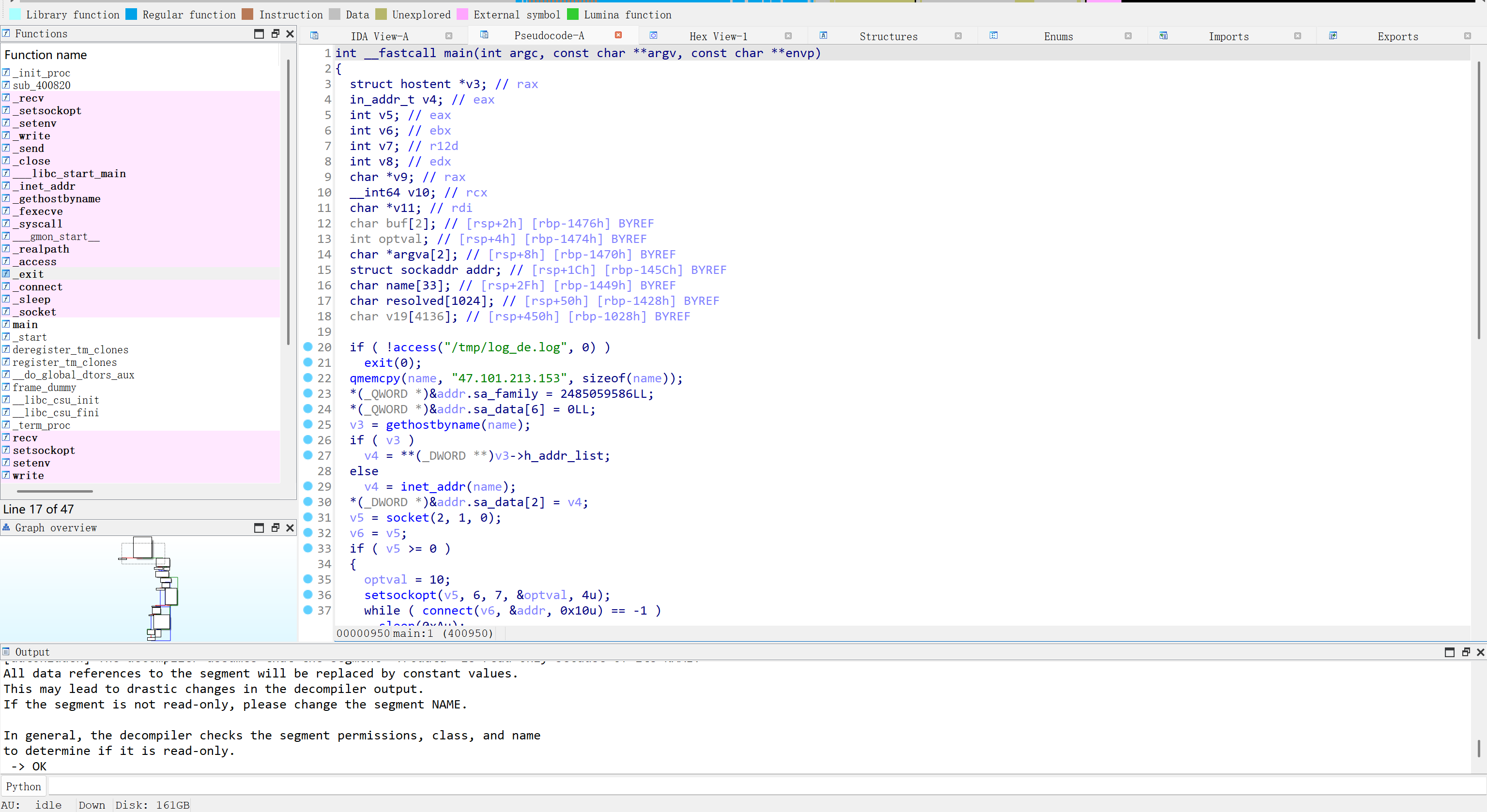Image resolution: width=1487 pixels, height=812 pixels.
Task: Float the Functions panel
Action: click(x=276, y=34)
